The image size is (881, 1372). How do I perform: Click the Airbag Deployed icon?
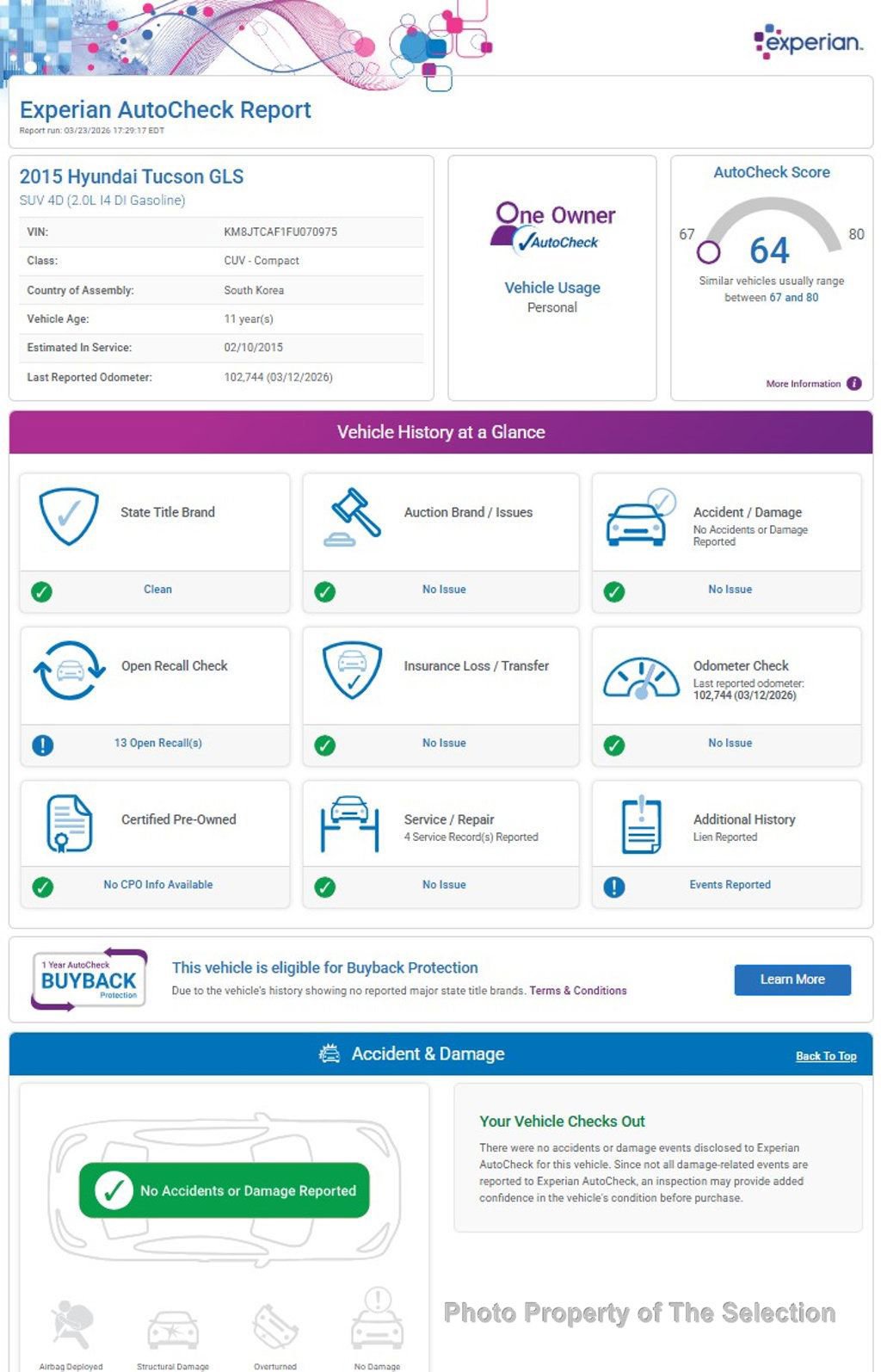click(x=71, y=1326)
